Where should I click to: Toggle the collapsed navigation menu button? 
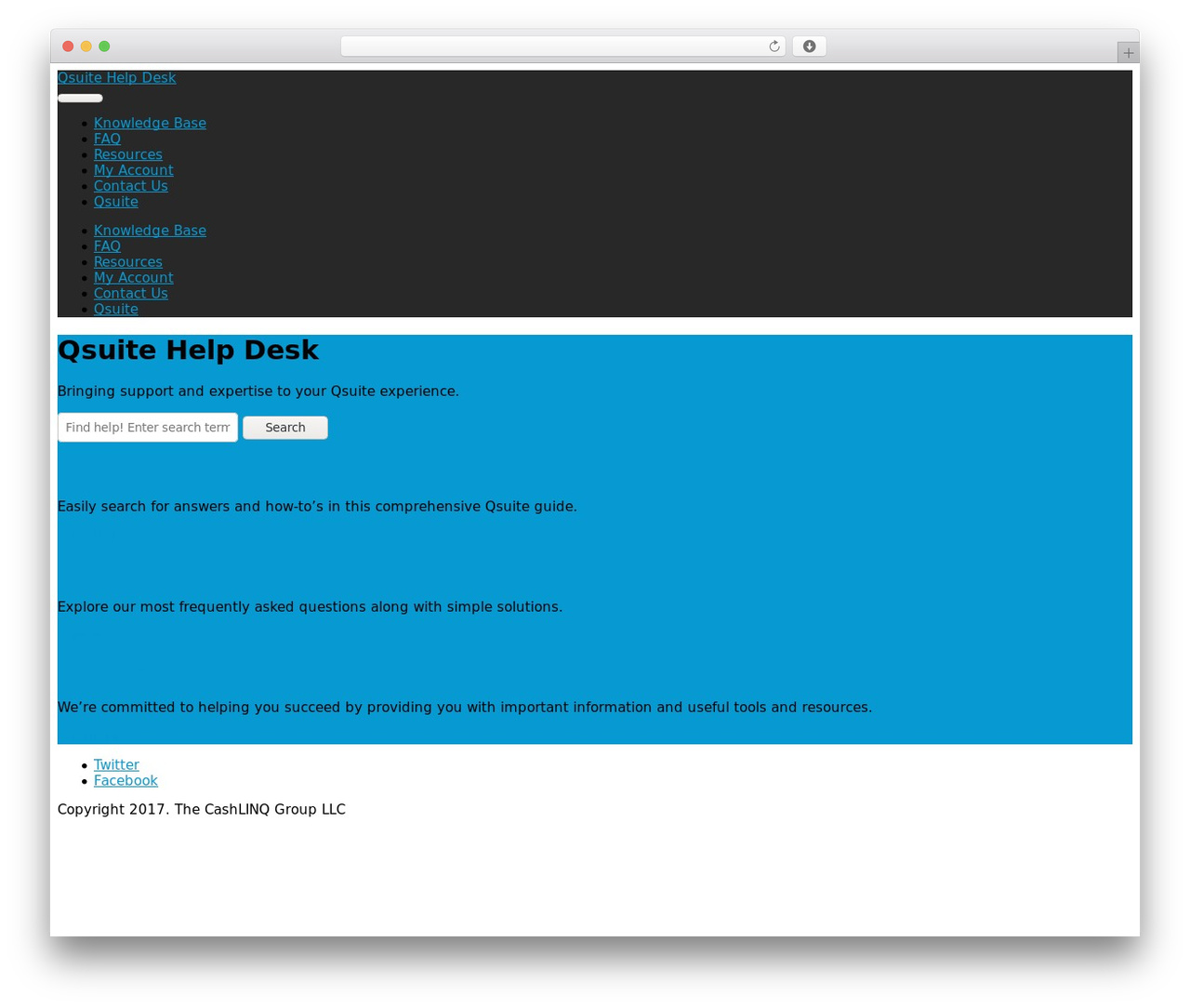coord(80,98)
